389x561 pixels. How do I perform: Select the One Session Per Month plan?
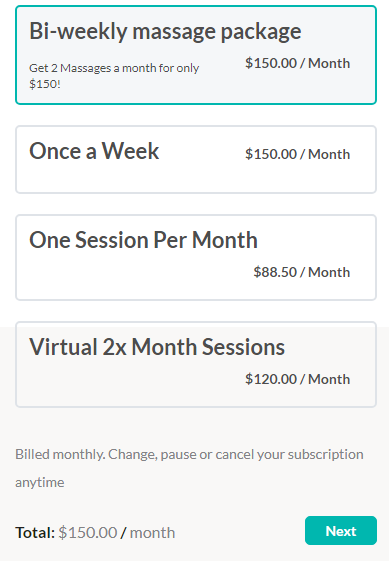(x=196, y=257)
